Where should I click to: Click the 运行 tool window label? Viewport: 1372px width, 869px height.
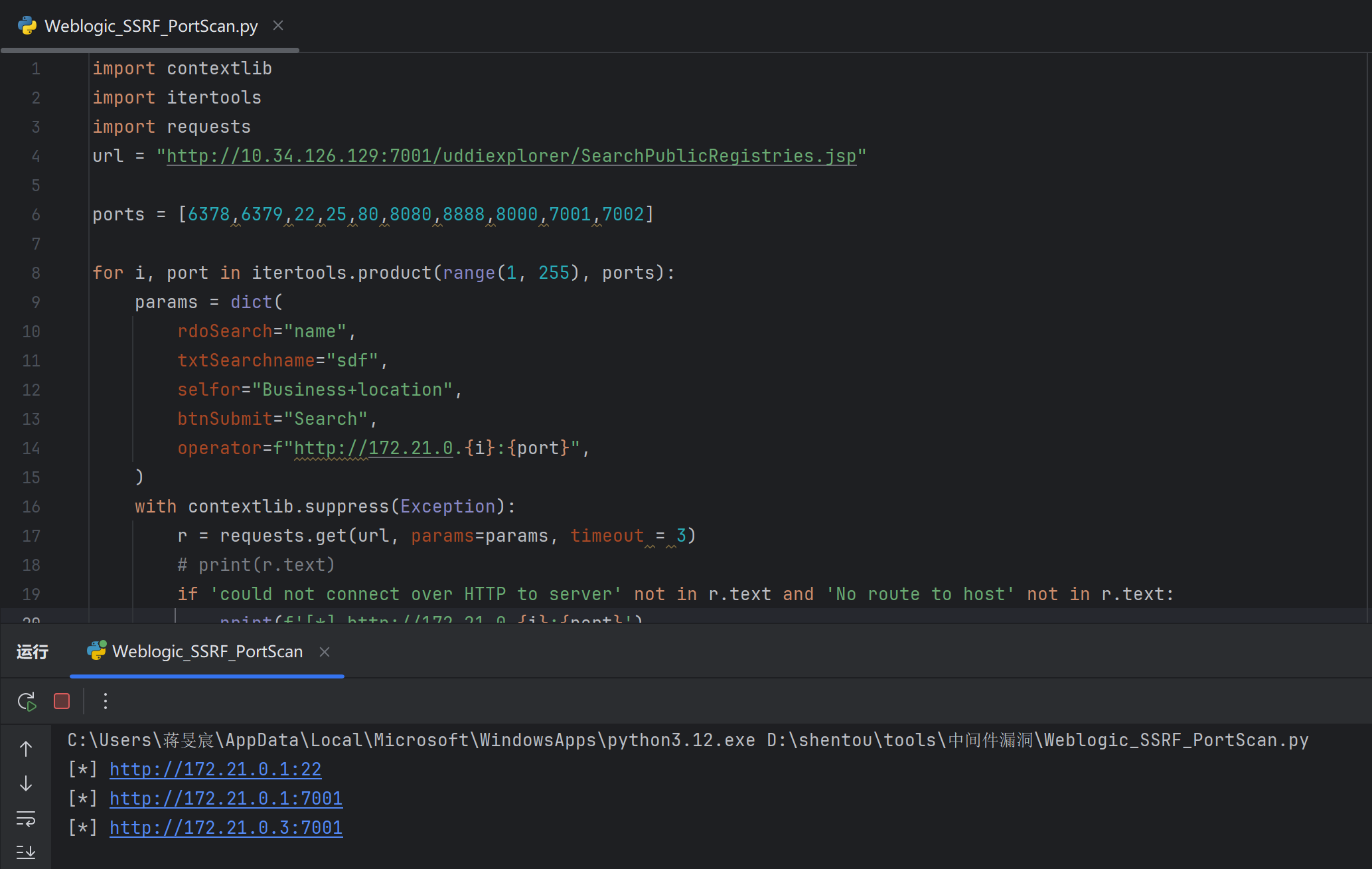(33, 652)
